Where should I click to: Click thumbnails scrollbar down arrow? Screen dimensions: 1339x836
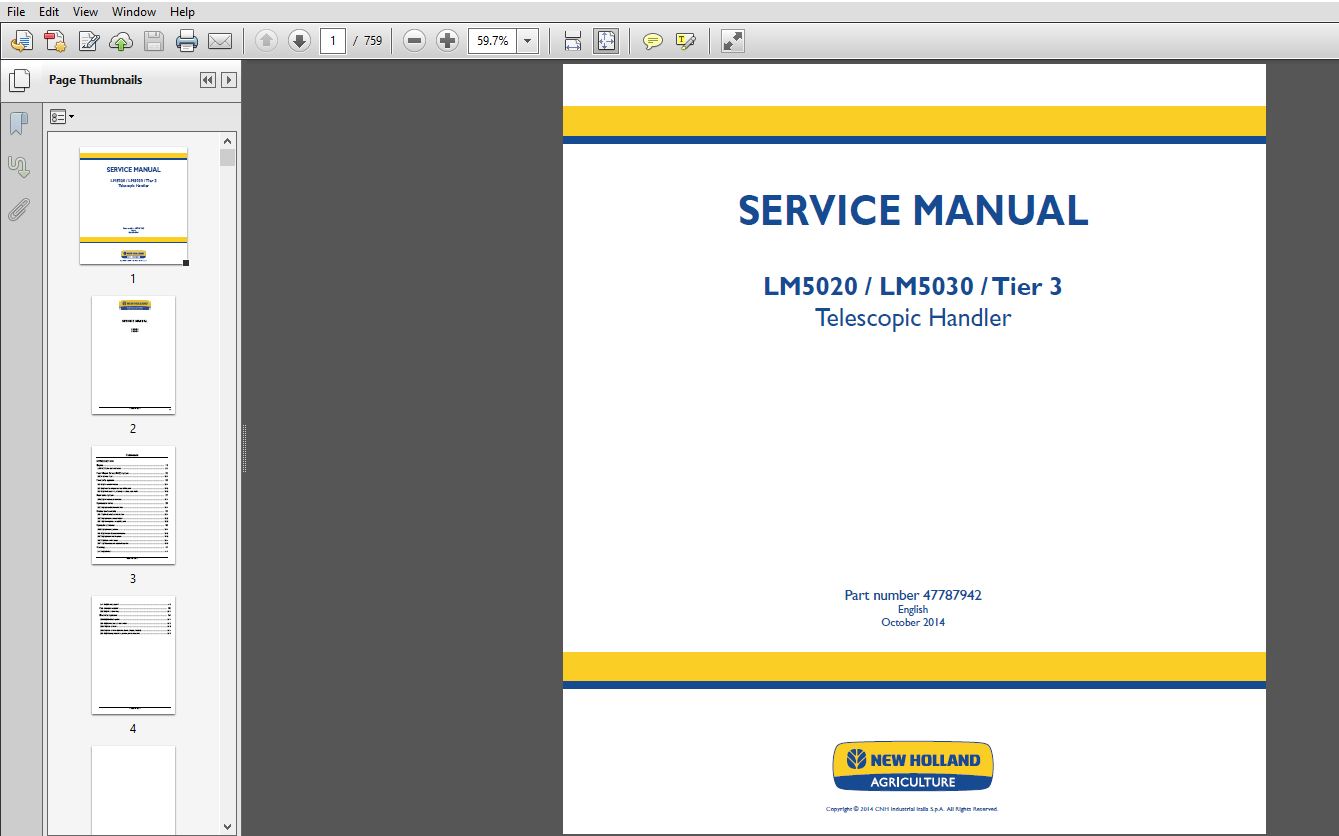click(228, 826)
